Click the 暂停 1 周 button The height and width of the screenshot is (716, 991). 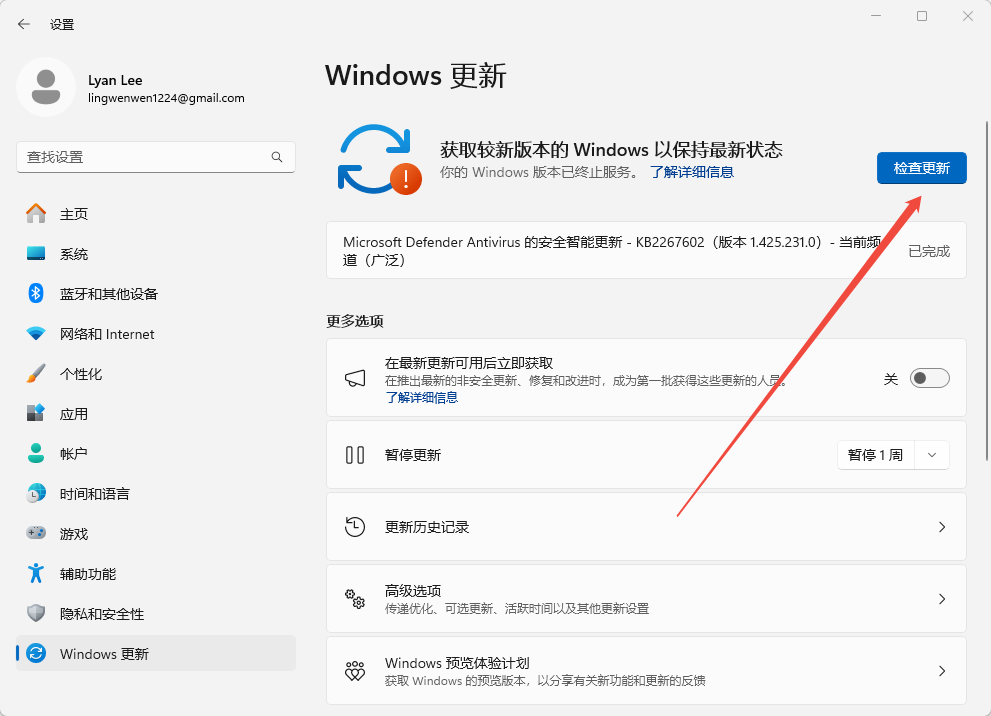(x=875, y=455)
